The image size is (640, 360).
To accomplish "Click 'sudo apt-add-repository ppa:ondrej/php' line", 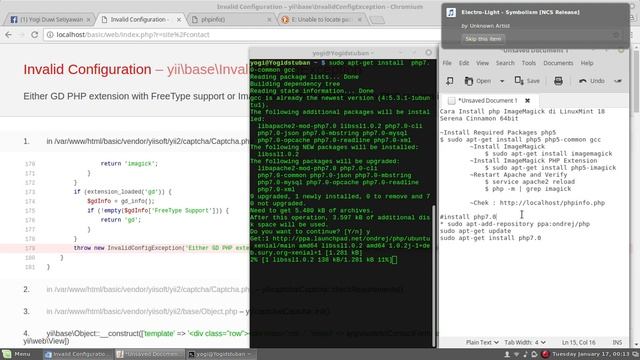I will point(515,224).
